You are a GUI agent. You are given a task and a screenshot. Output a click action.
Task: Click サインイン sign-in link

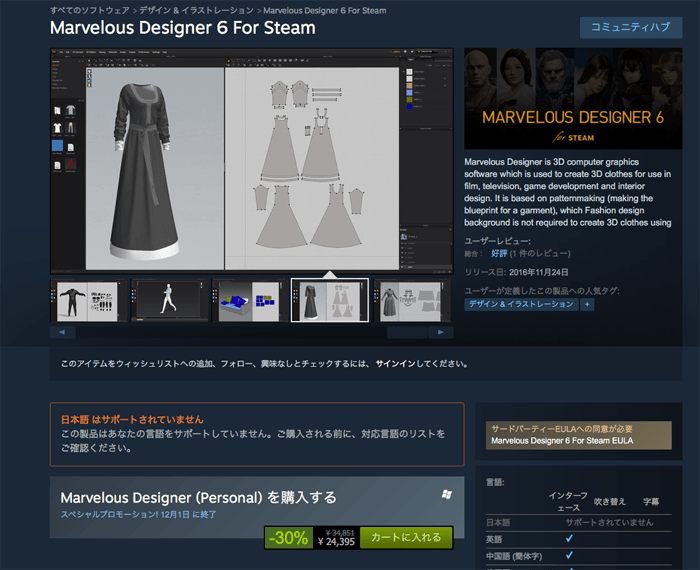pos(395,364)
